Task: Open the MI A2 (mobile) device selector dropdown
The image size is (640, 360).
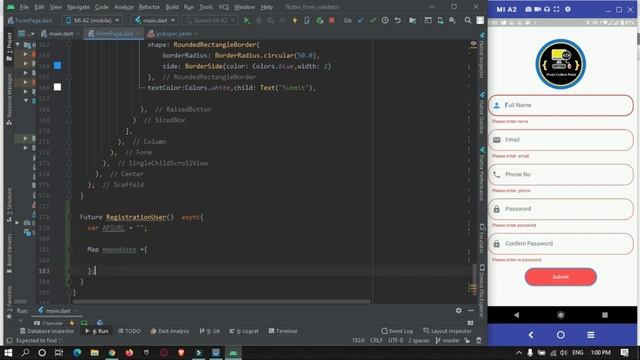Action: (x=93, y=20)
